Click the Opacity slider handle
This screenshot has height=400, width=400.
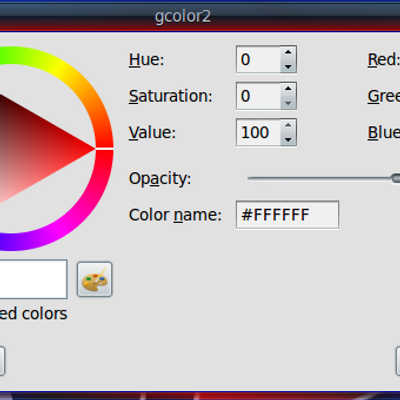pos(396,178)
